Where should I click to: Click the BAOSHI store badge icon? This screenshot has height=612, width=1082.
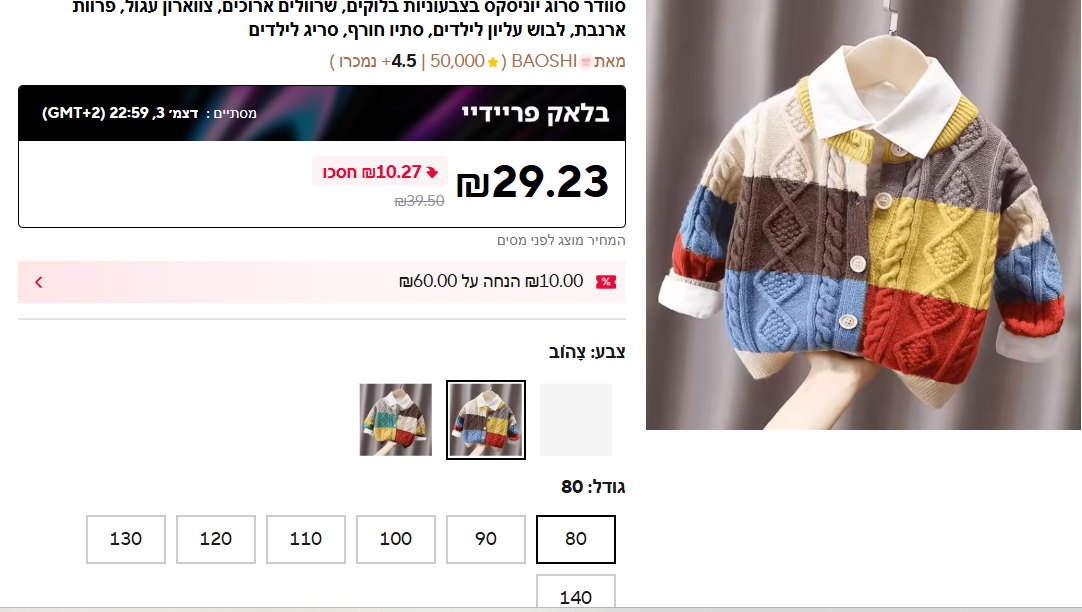[x=586, y=61]
